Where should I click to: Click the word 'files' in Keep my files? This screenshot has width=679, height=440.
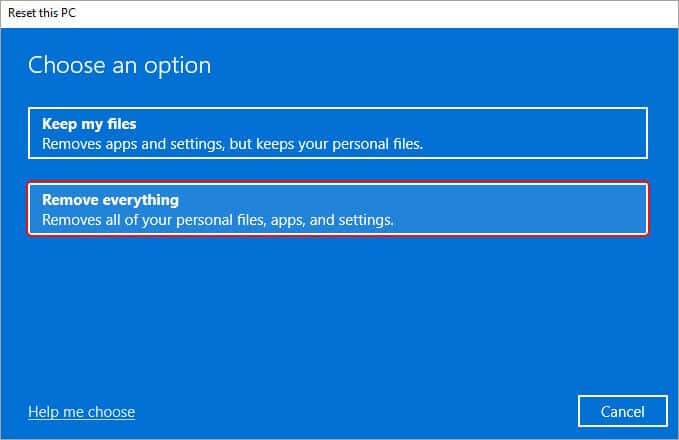coord(122,124)
